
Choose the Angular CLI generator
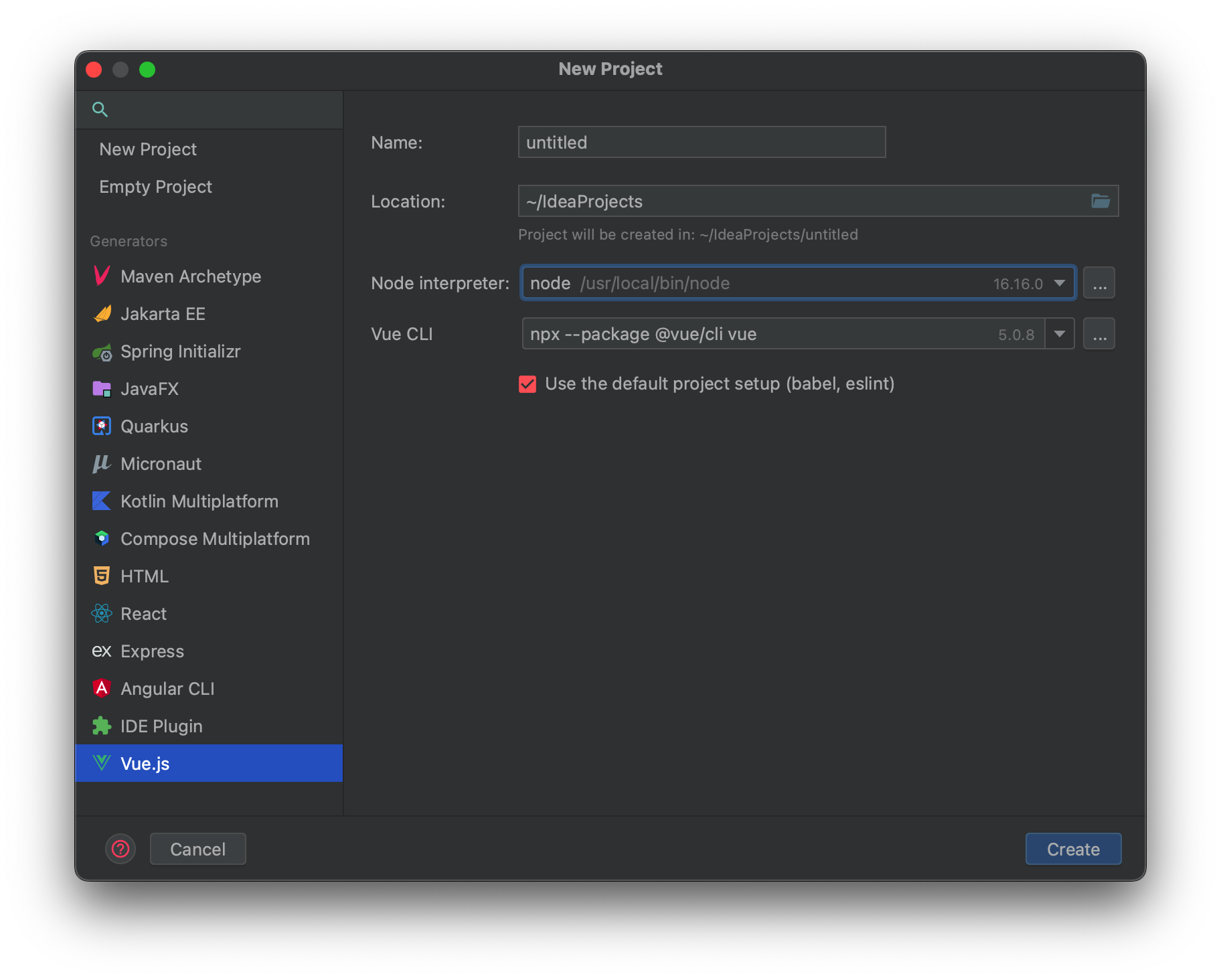[209, 689]
